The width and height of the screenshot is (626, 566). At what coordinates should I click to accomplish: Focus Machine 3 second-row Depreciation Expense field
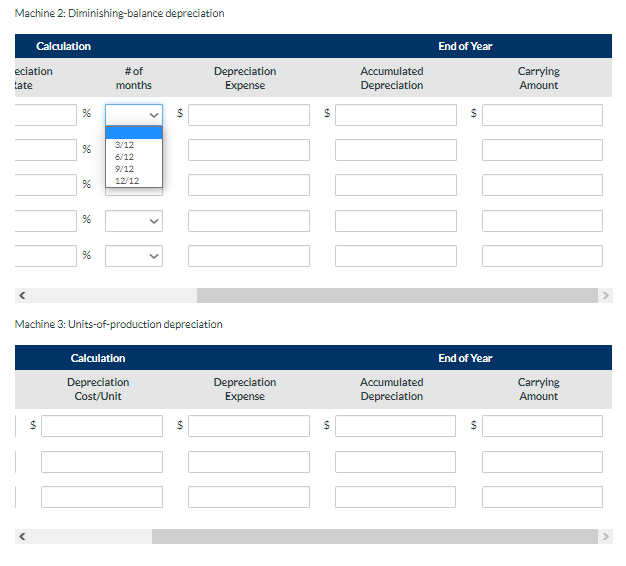click(249, 462)
